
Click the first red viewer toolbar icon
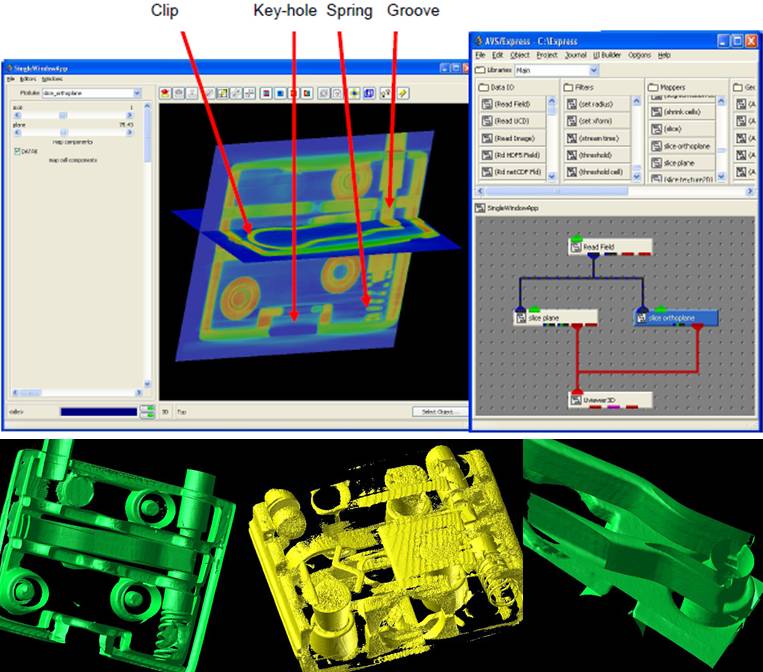point(165,93)
